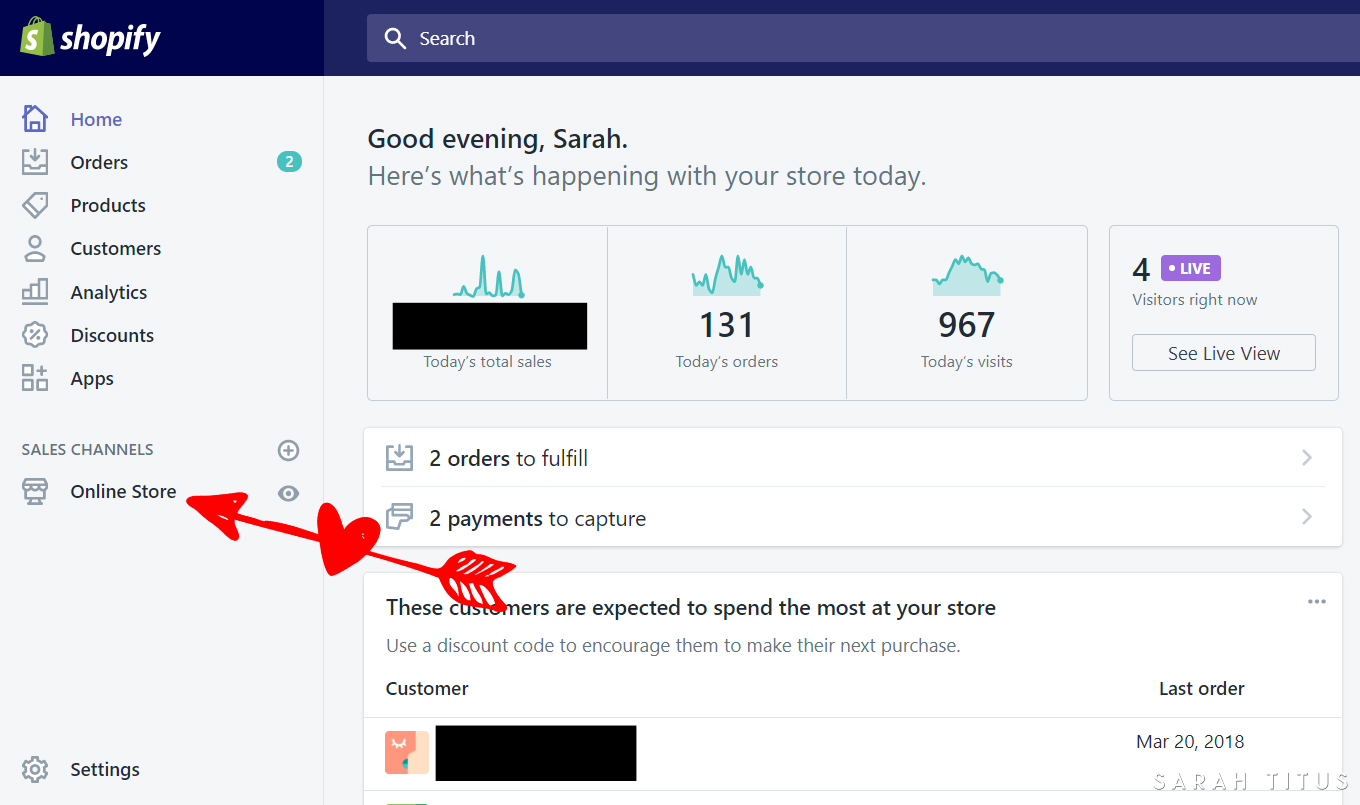
Task: Click the See Live View button
Action: point(1224,353)
